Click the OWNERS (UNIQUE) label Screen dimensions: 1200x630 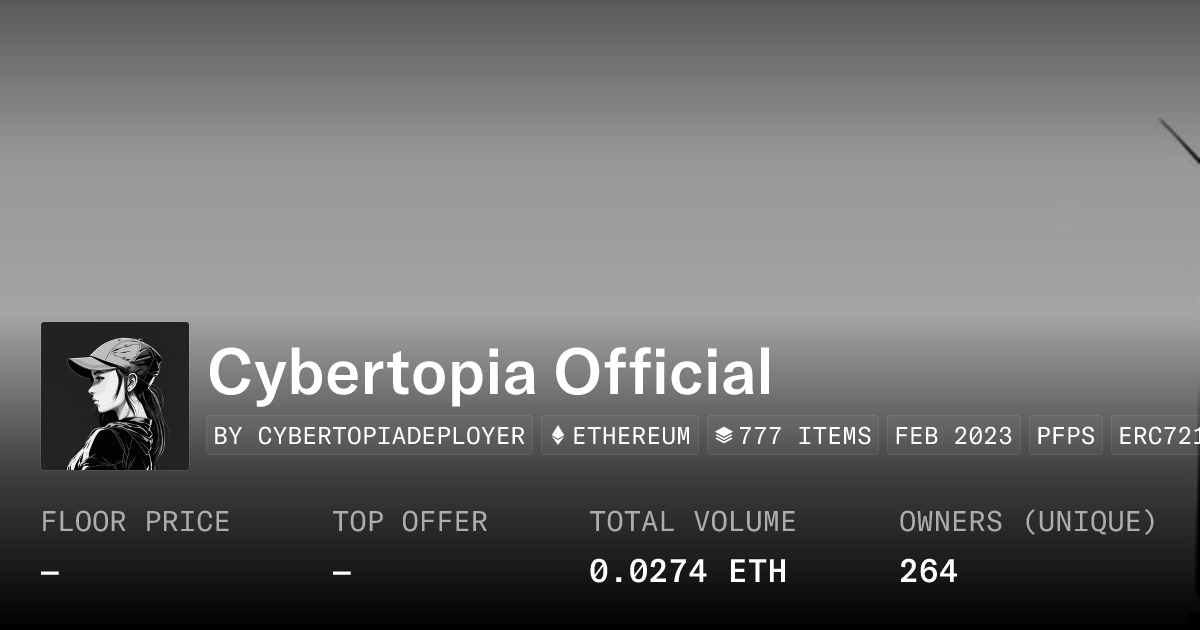[1028, 522]
